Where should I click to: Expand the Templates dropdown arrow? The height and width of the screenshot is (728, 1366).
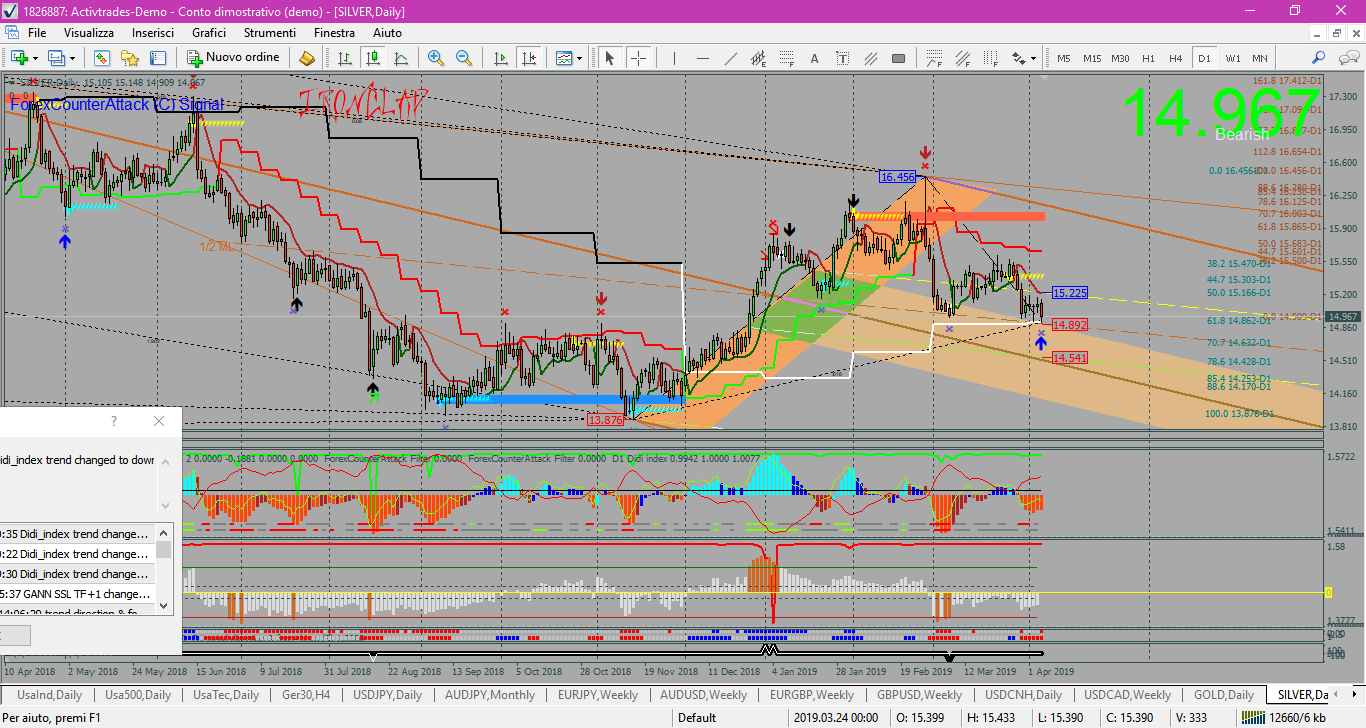pyautogui.click(x=580, y=58)
